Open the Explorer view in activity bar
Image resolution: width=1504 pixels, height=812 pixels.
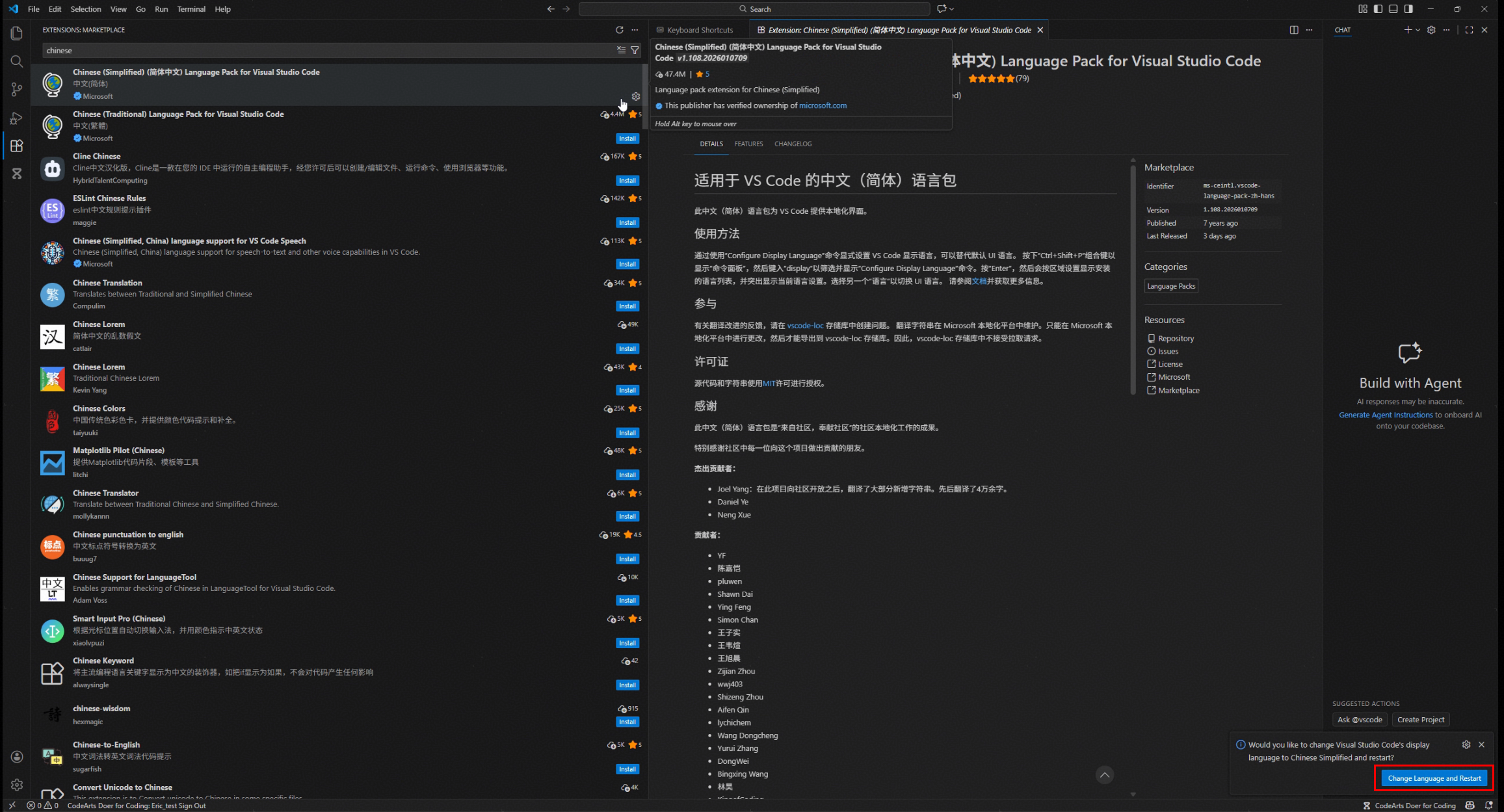(17, 34)
